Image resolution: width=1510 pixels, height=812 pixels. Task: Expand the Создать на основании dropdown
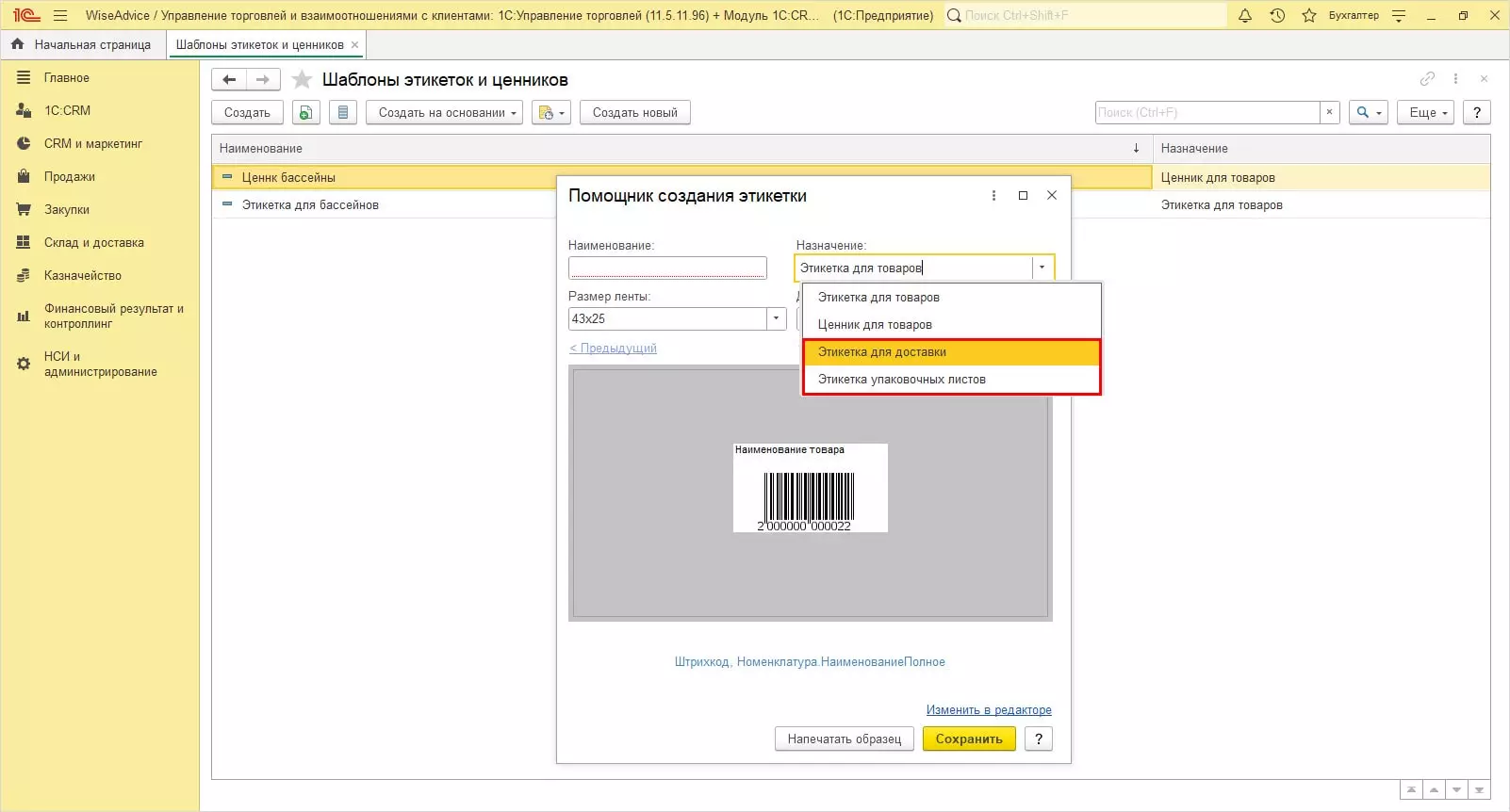pos(447,112)
